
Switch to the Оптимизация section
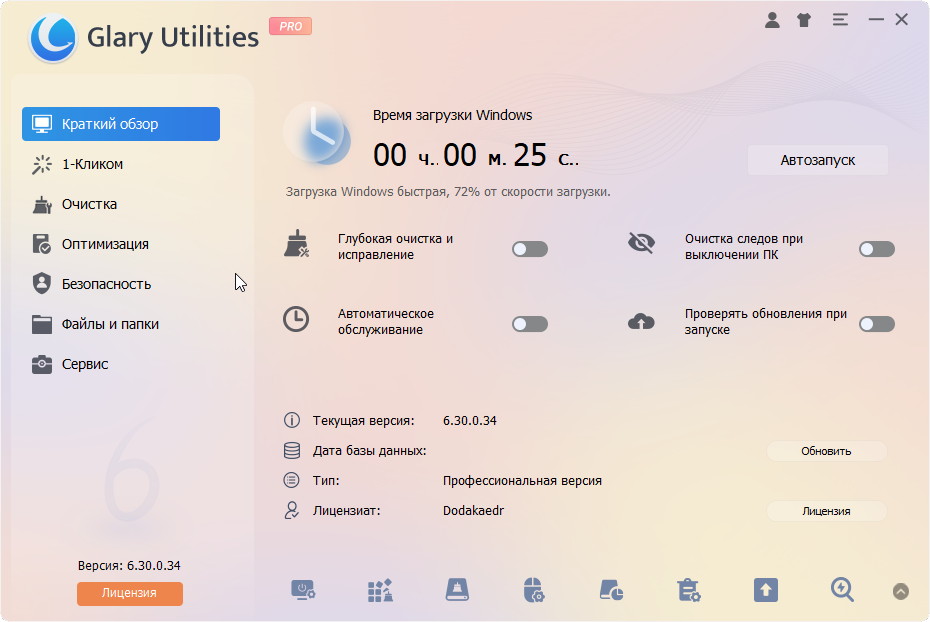click(121, 244)
